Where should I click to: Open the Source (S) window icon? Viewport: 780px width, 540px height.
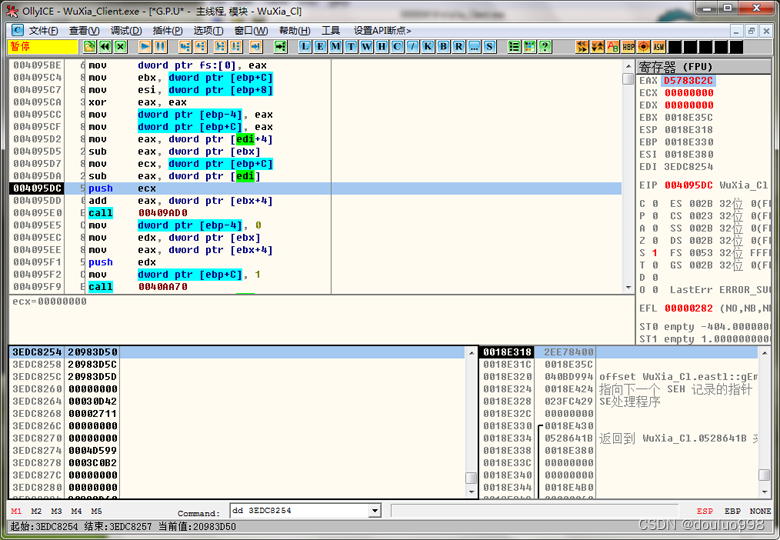pyautogui.click(x=489, y=47)
